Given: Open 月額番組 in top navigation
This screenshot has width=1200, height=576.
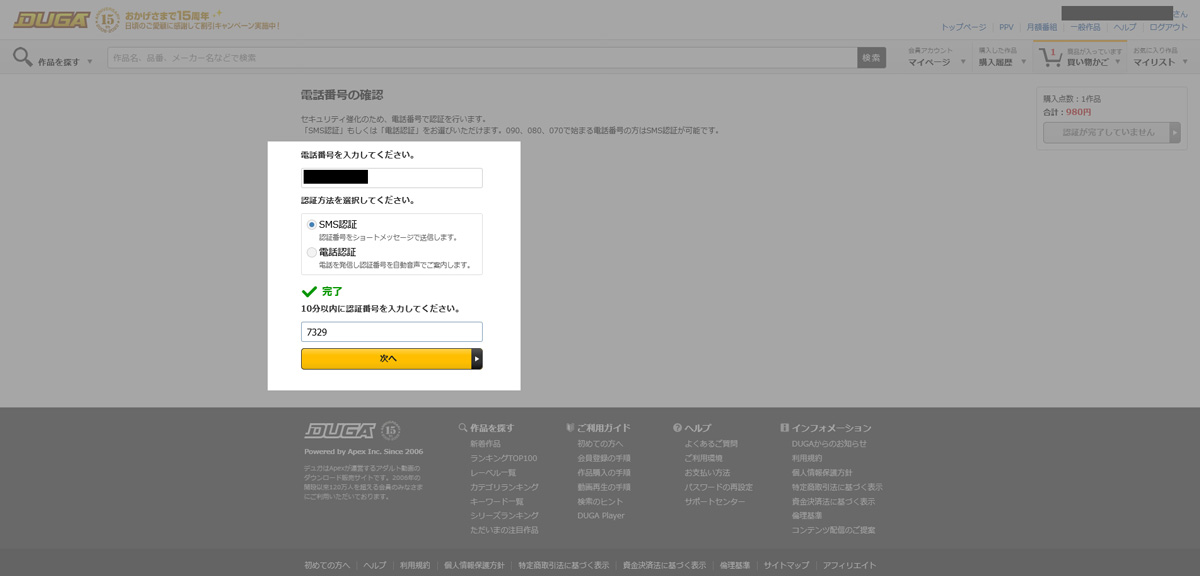Looking at the screenshot, I should coord(1041,27).
